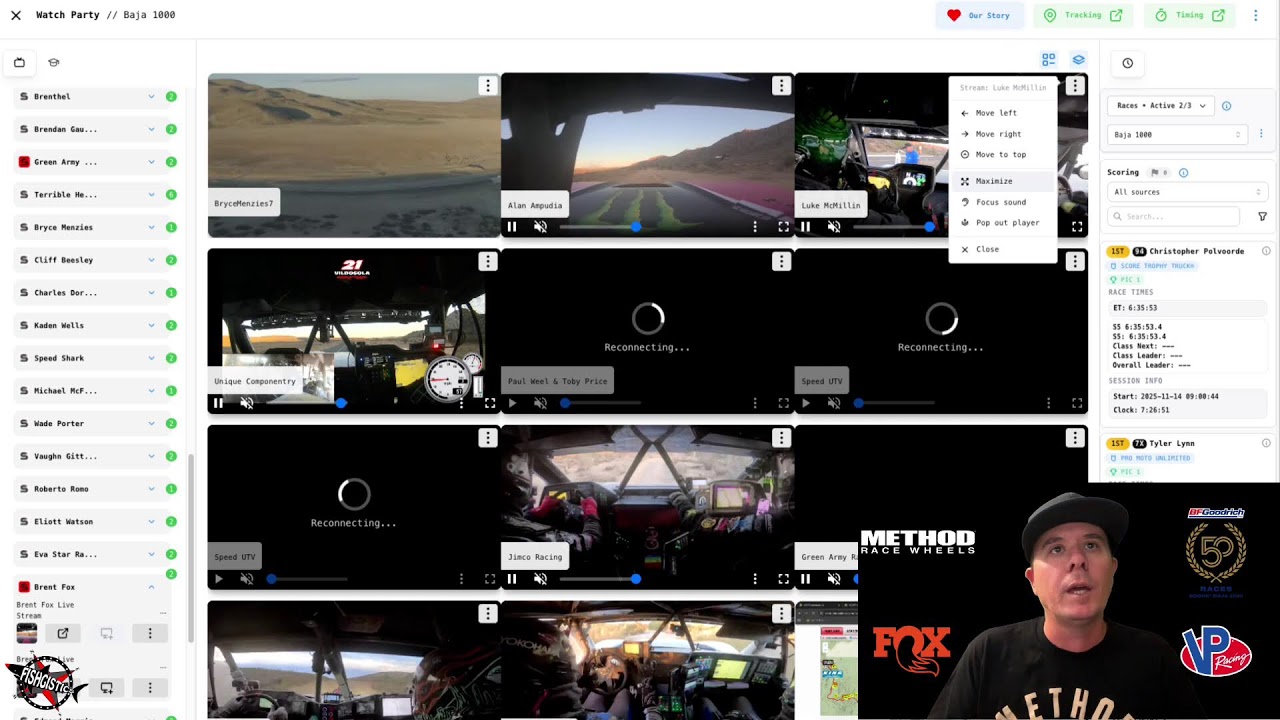Open the Baja 1000 race selector
Screen dimensions: 1280x720
1178,134
